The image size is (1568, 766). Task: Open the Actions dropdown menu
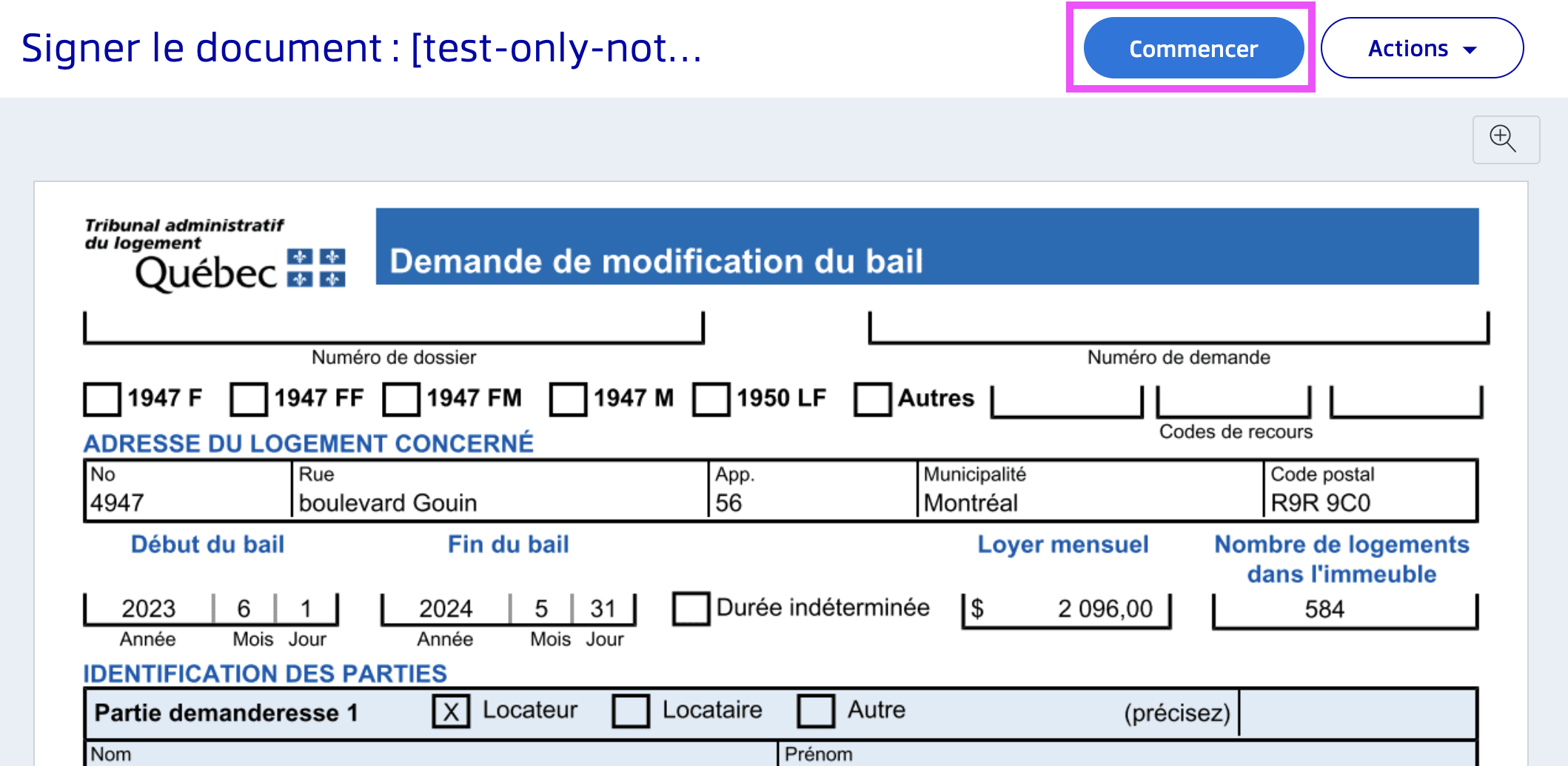[x=1421, y=48]
